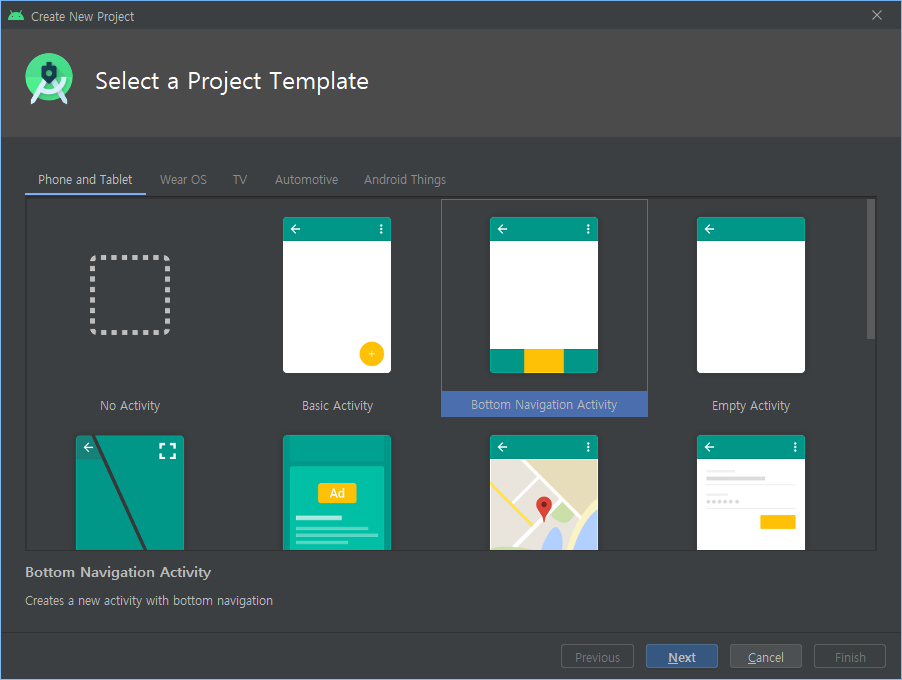
Task: Select the Google Maps template thumbnail
Action: click(x=544, y=492)
